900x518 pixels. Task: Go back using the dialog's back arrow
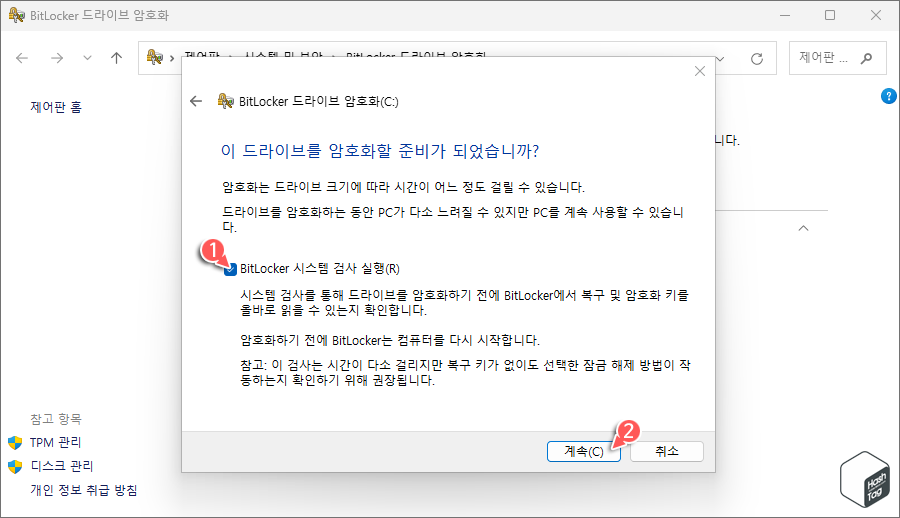click(196, 102)
